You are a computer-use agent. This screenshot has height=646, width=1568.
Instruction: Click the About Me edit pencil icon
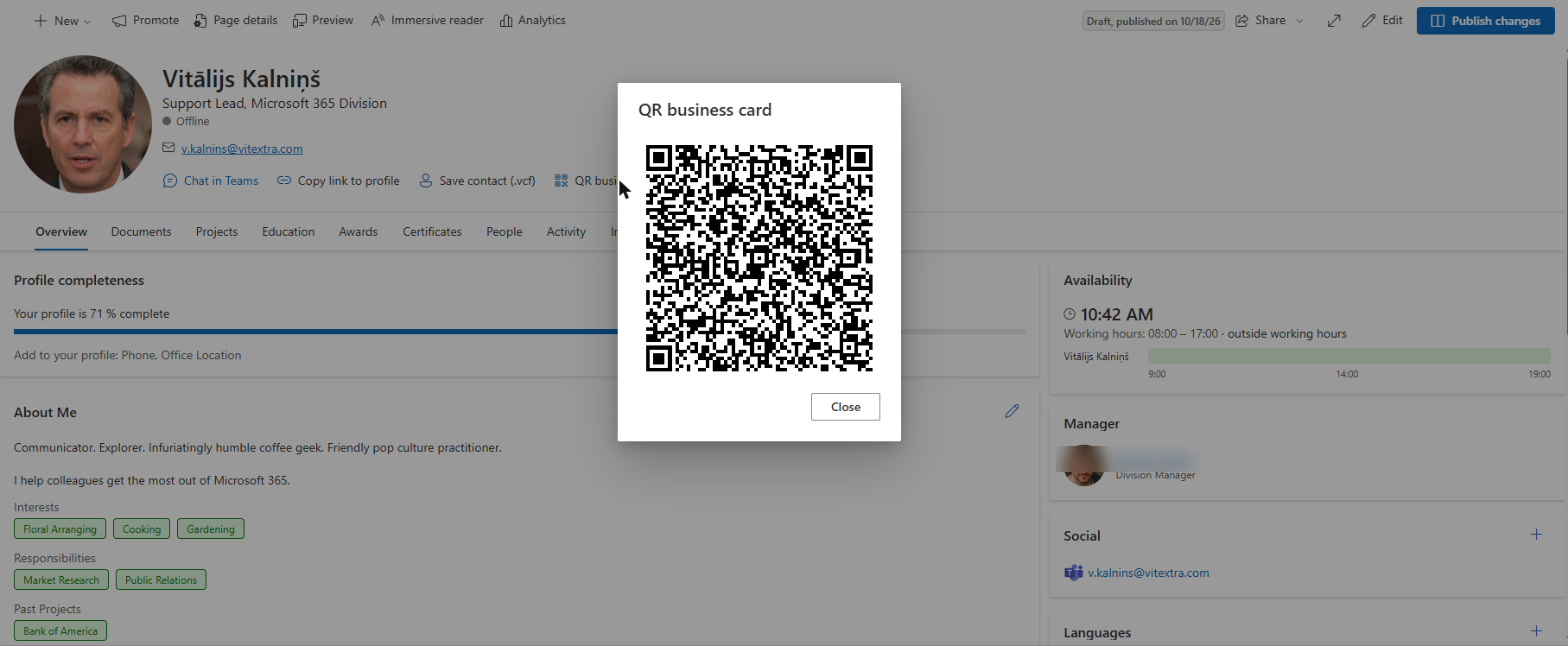(1012, 411)
